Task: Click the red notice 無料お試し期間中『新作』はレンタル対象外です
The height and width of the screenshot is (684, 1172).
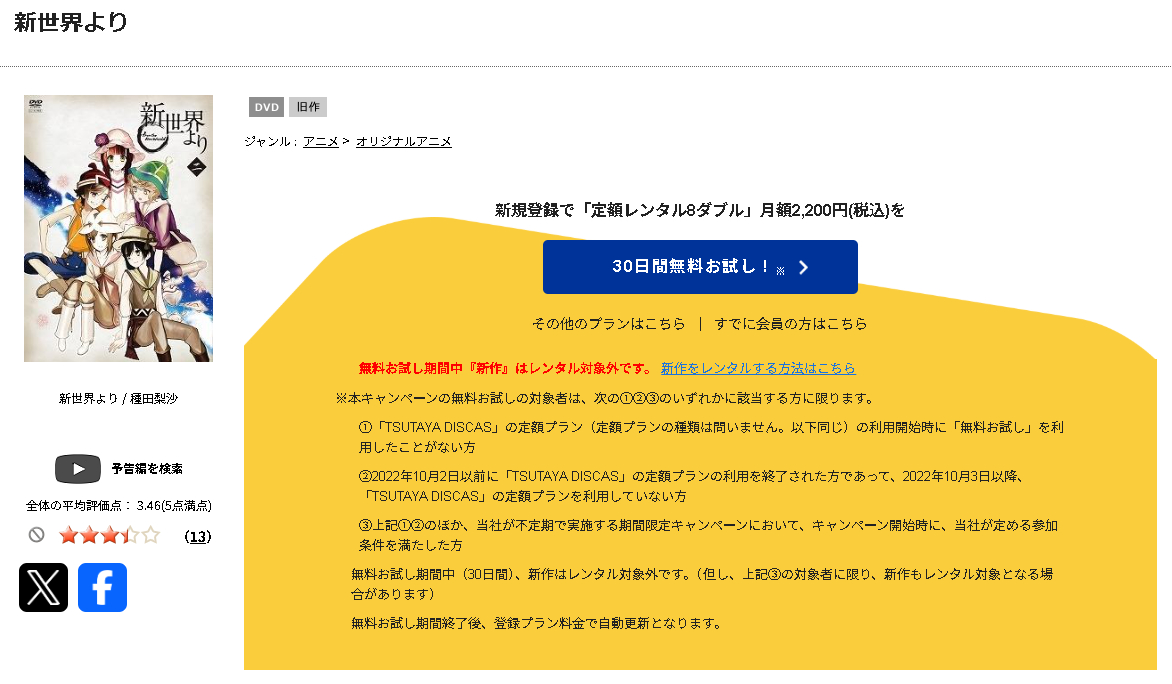Action: tap(506, 368)
